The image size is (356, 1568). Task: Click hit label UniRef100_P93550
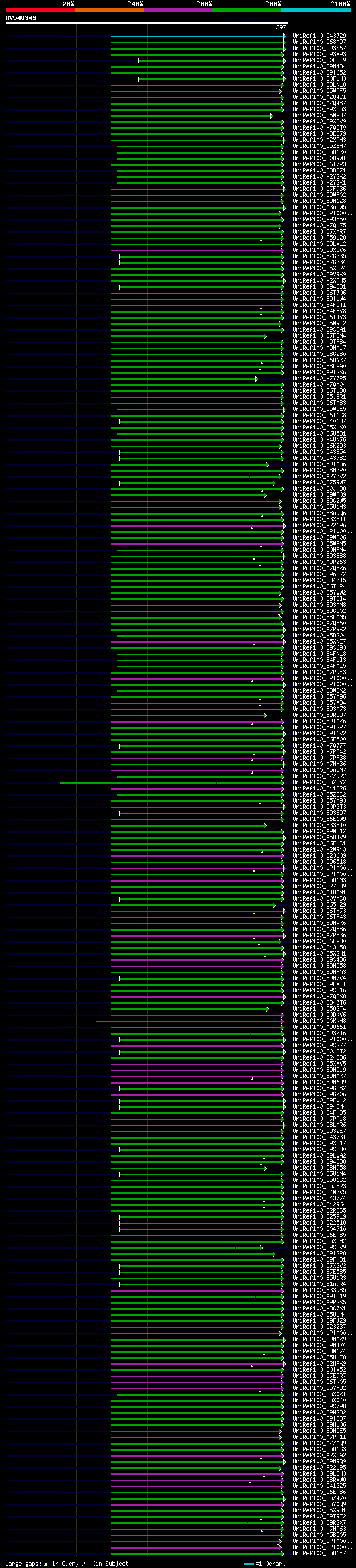pos(319,219)
